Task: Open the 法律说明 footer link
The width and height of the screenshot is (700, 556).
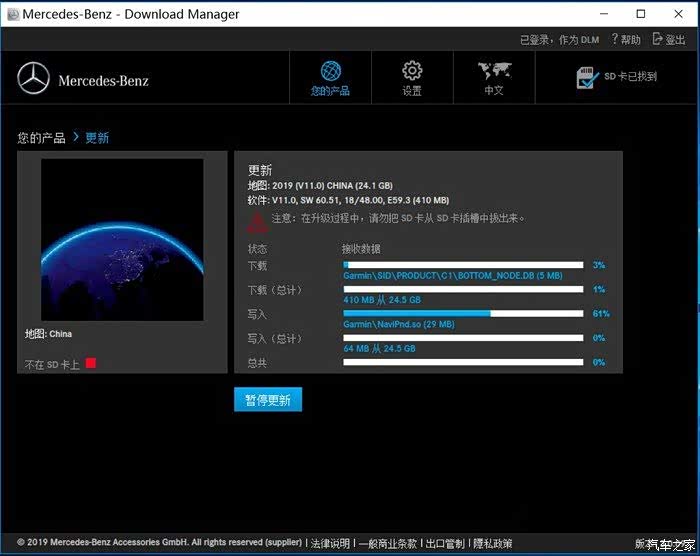Action: [330, 544]
